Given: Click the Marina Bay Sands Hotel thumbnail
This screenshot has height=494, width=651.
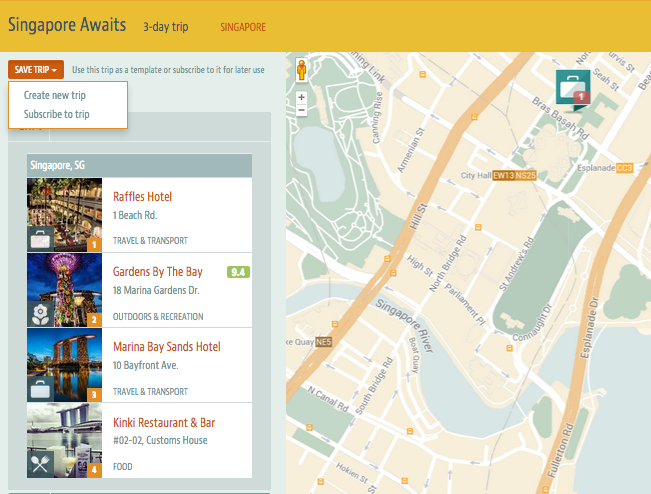Looking at the screenshot, I should (x=64, y=365).
